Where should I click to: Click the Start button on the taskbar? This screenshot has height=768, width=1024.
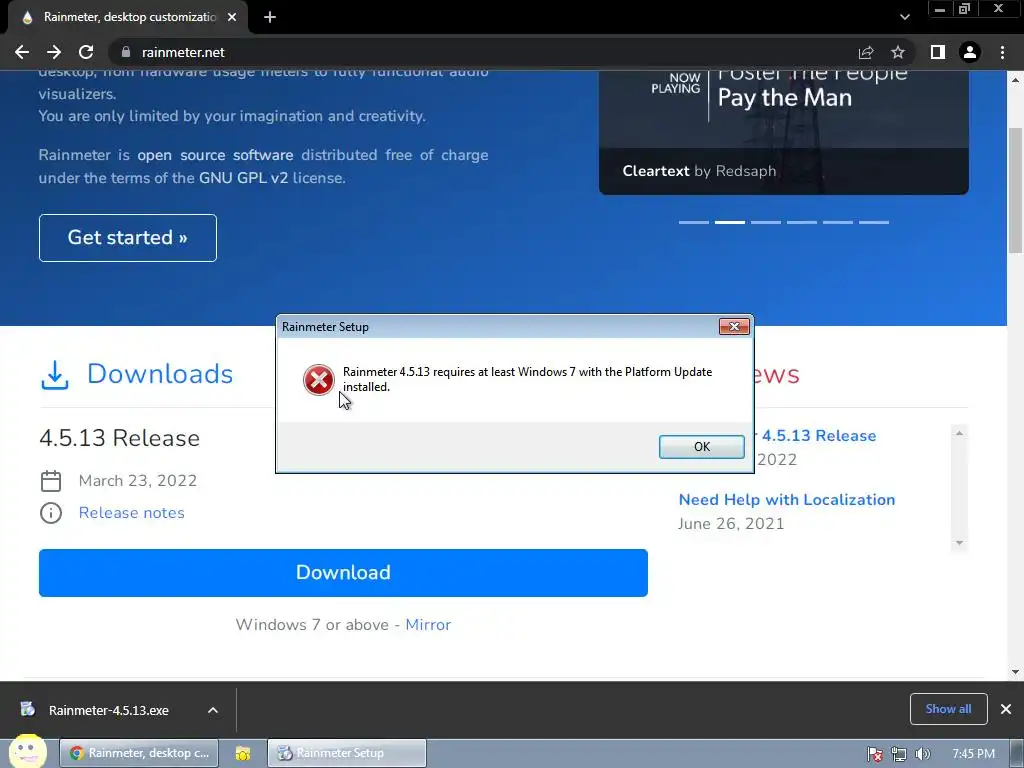(27, 752)
